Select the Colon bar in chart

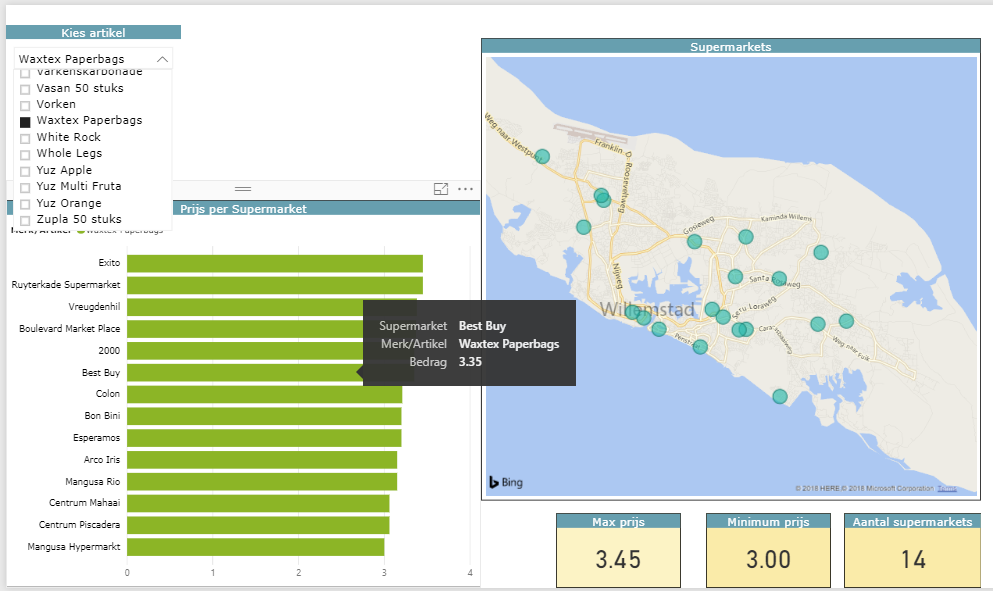click(265, 394)
